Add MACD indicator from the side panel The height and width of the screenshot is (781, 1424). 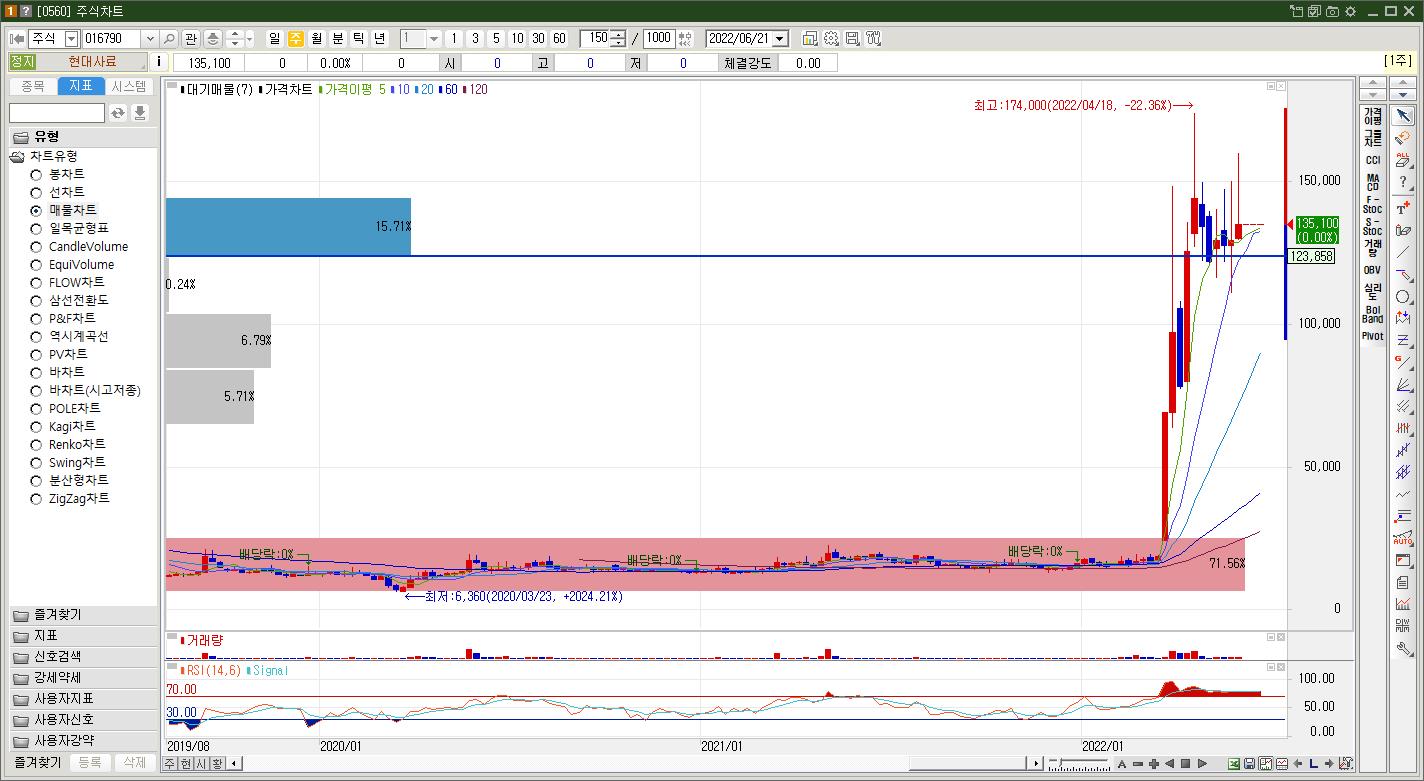point(1372,182)
